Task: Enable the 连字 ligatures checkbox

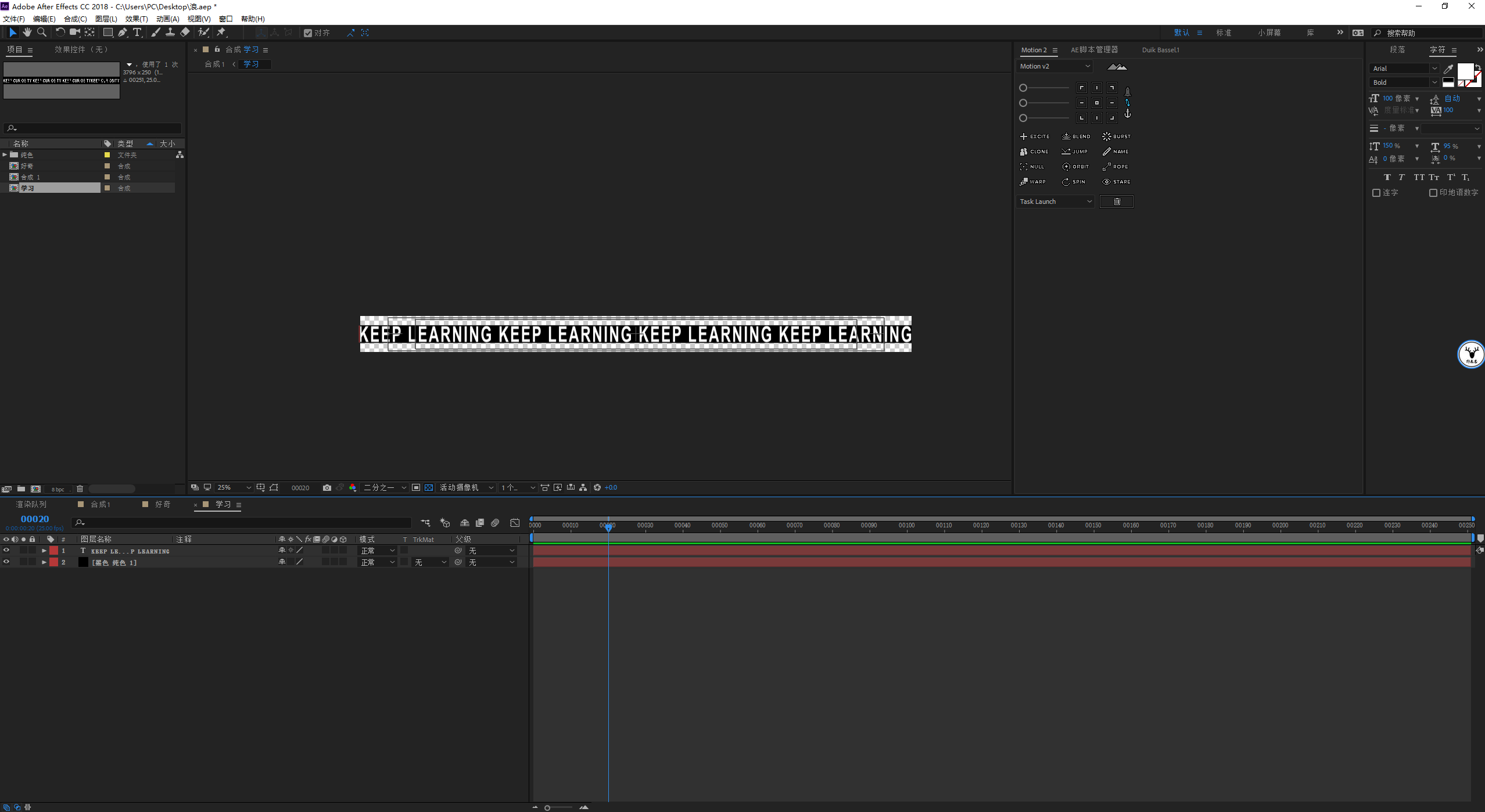Action: (1376, 193)
